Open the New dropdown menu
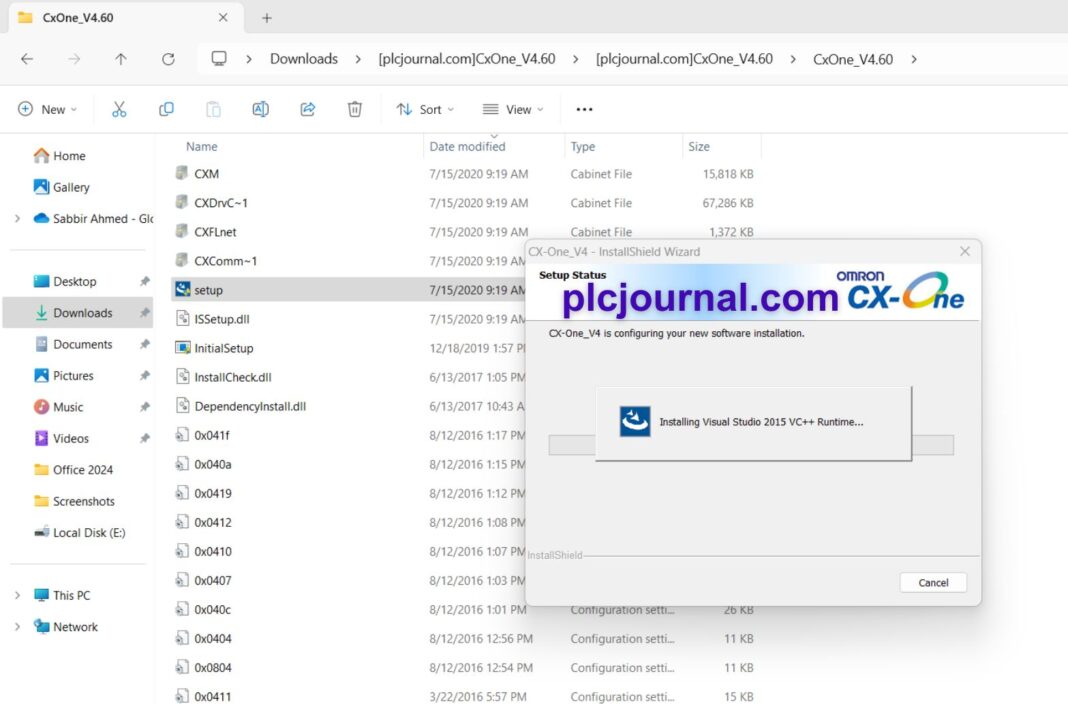 coord(48,109)
